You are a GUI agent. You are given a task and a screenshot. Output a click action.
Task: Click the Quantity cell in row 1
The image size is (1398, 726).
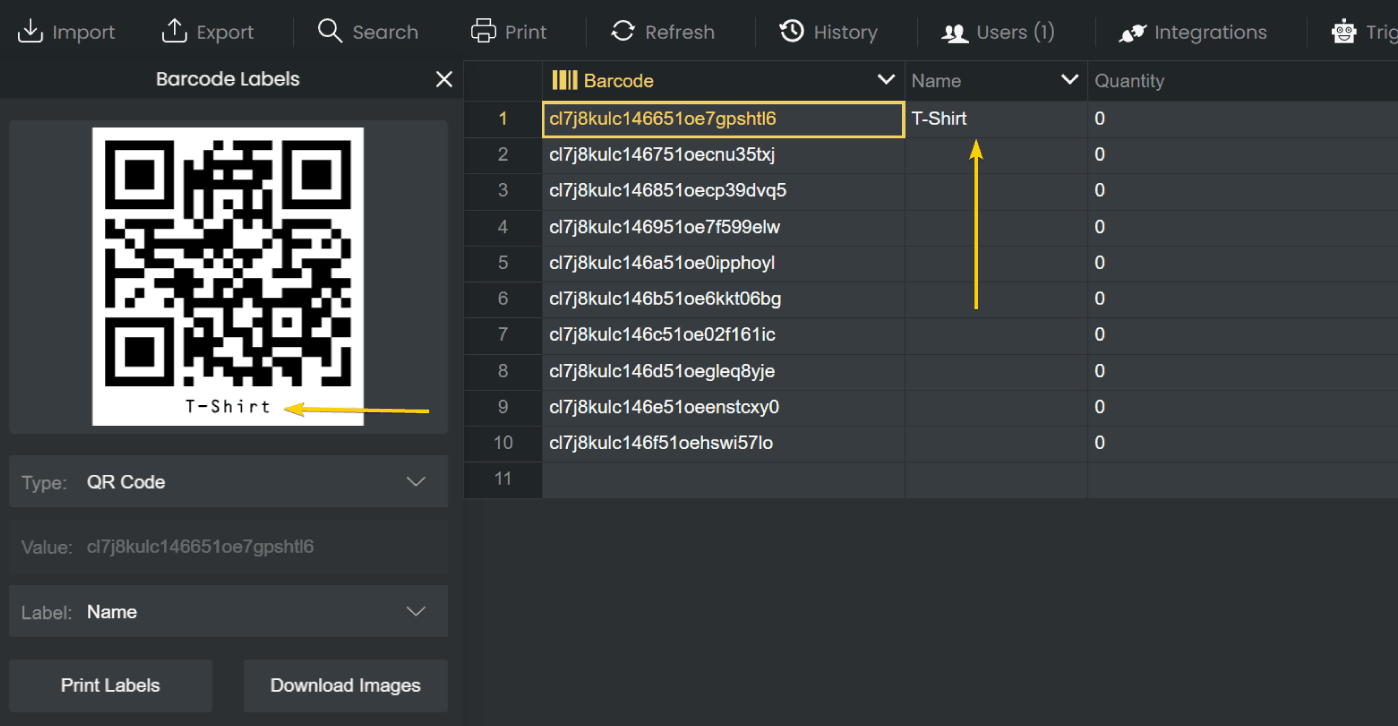[x=1243, y=119]
